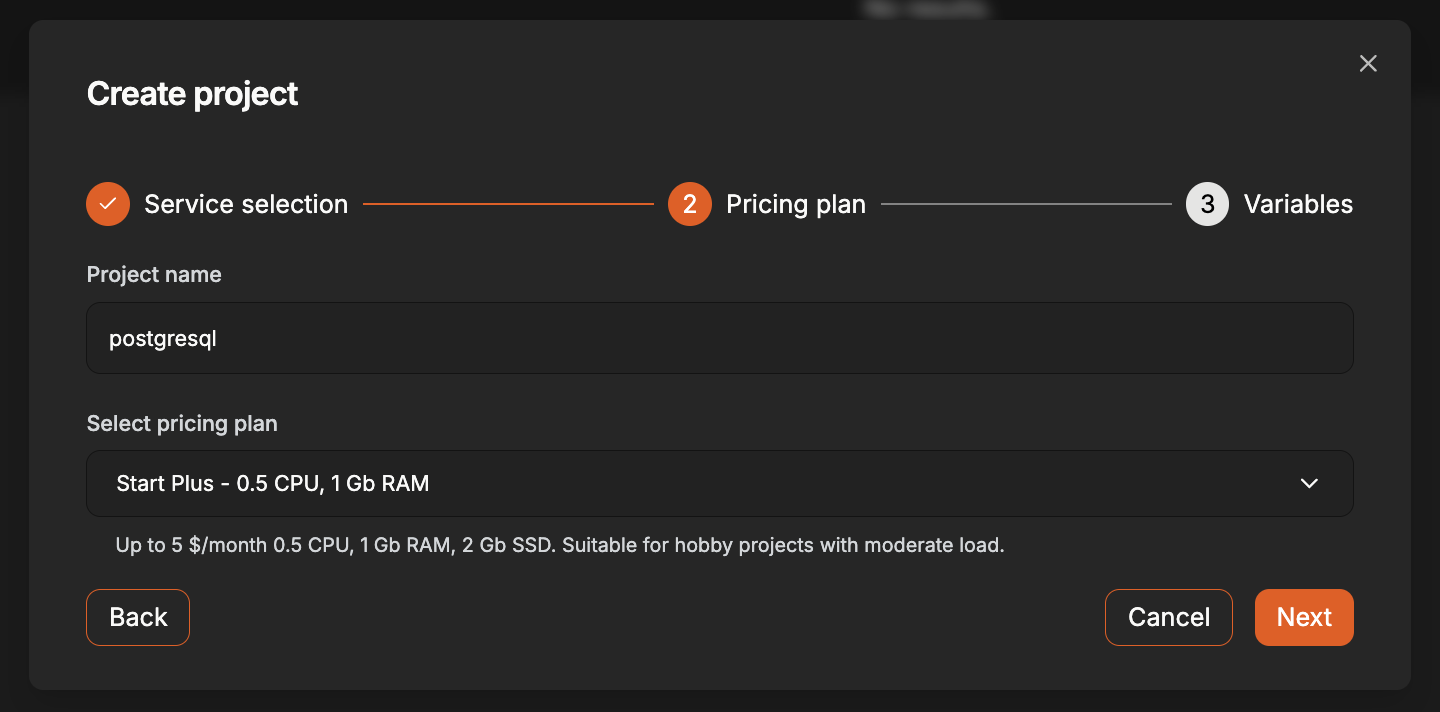
Task: Focus the Project name field containing postgresql
Action: (x=720, y=338)
